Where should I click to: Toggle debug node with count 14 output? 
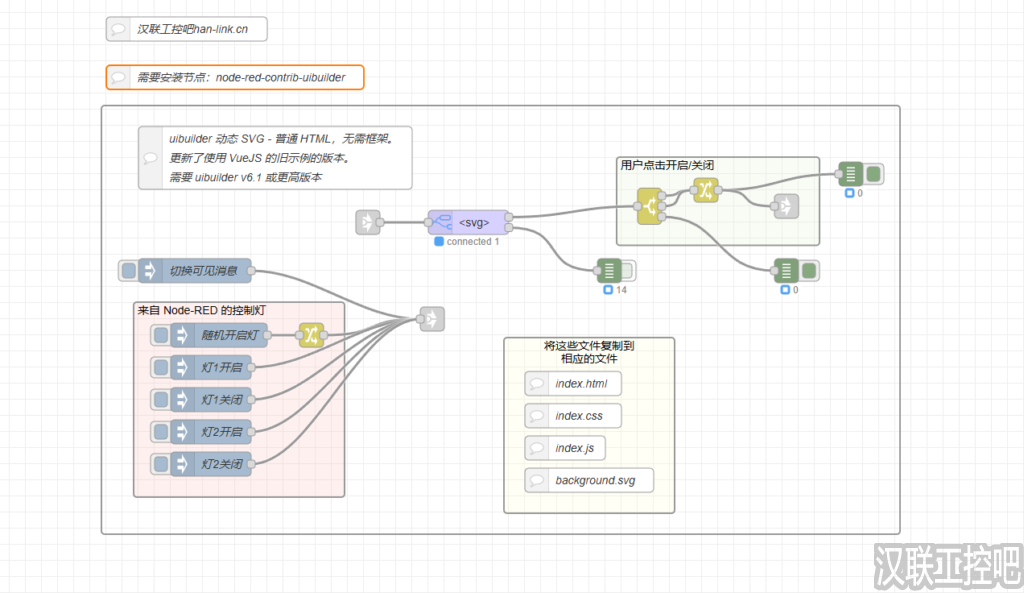click(628, 270)
